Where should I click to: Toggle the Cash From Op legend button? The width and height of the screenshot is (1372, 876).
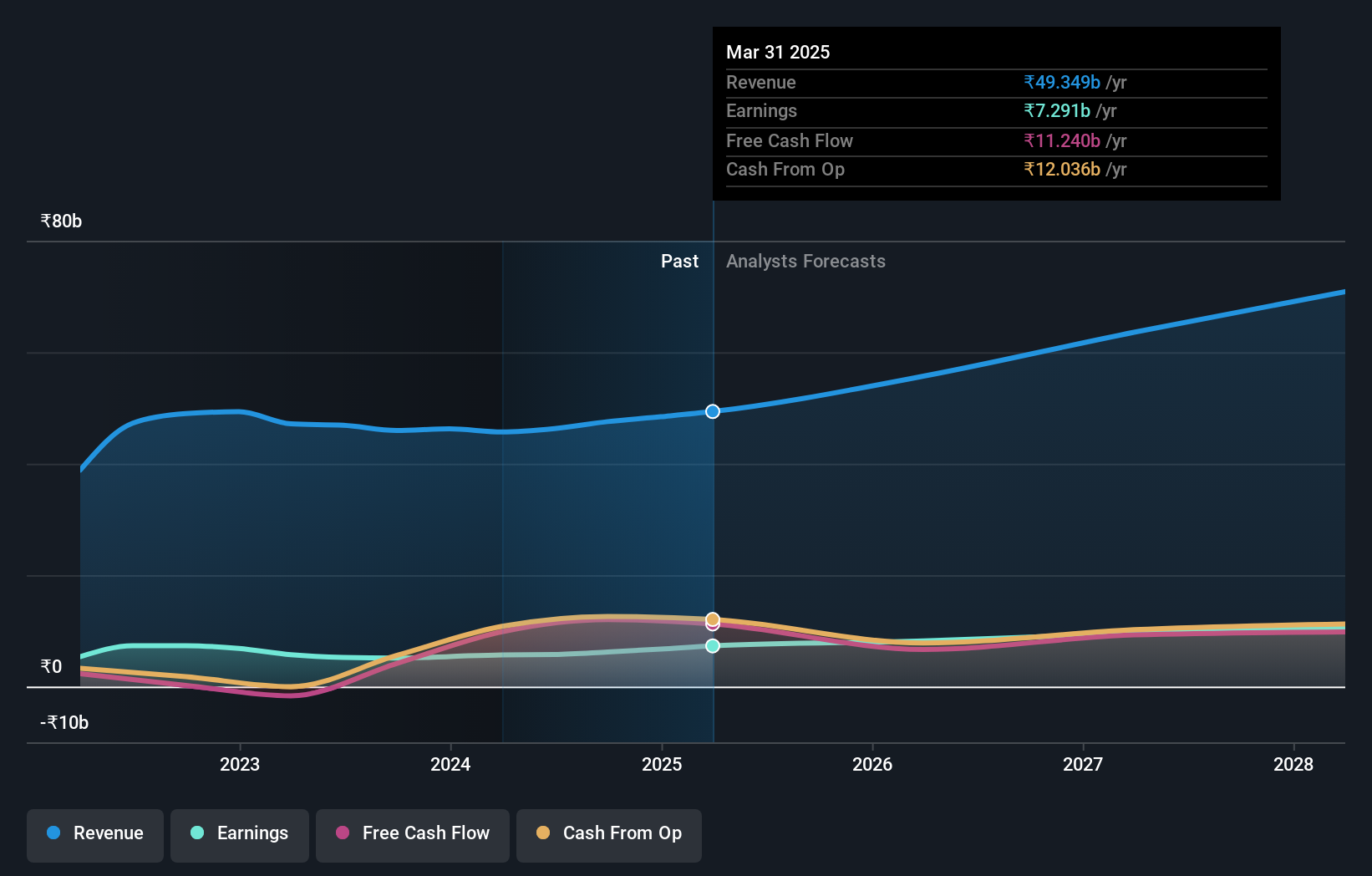(609, 835)
